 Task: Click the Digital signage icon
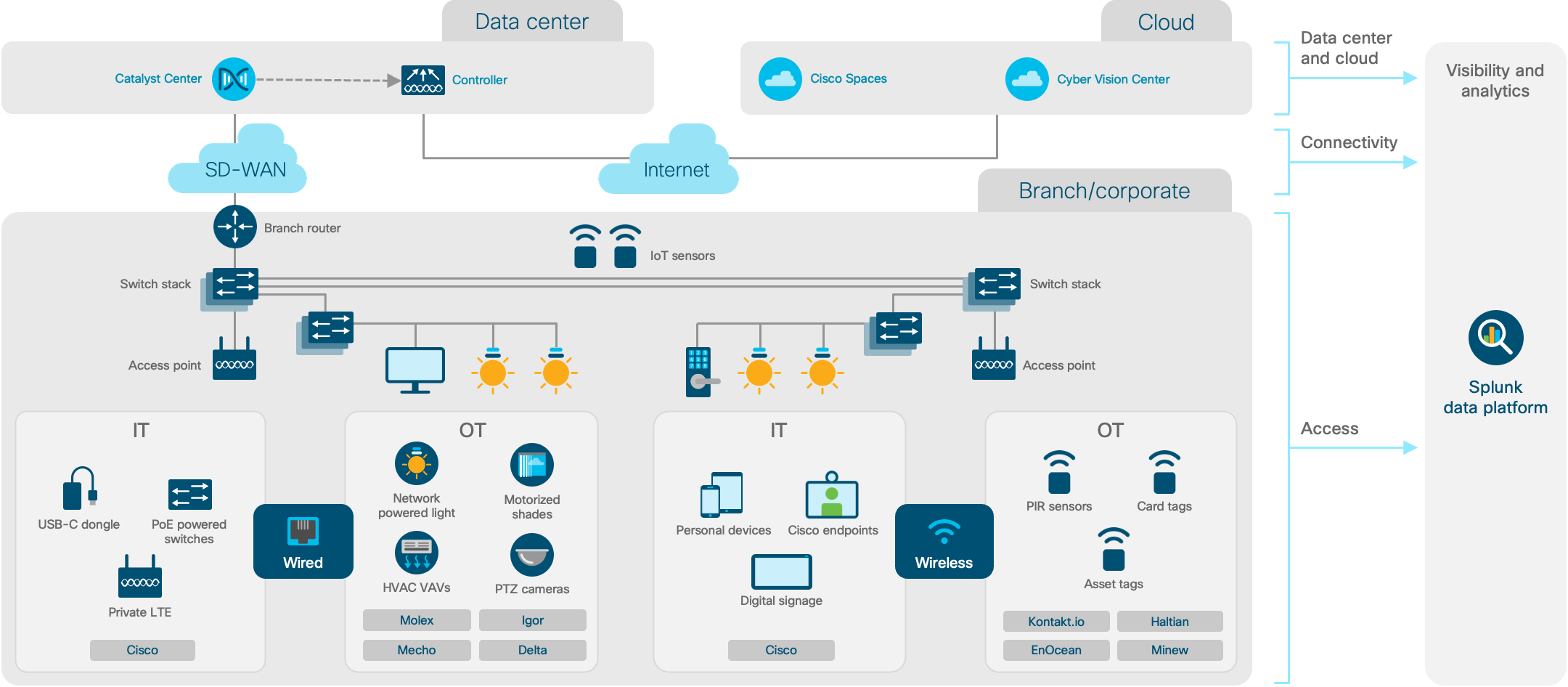(781, 572)
